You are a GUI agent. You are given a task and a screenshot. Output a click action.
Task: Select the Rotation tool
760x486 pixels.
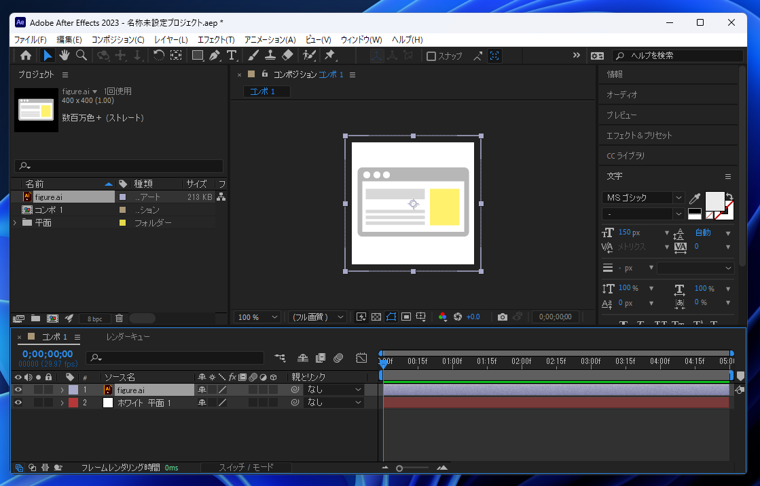coord(158,56)
